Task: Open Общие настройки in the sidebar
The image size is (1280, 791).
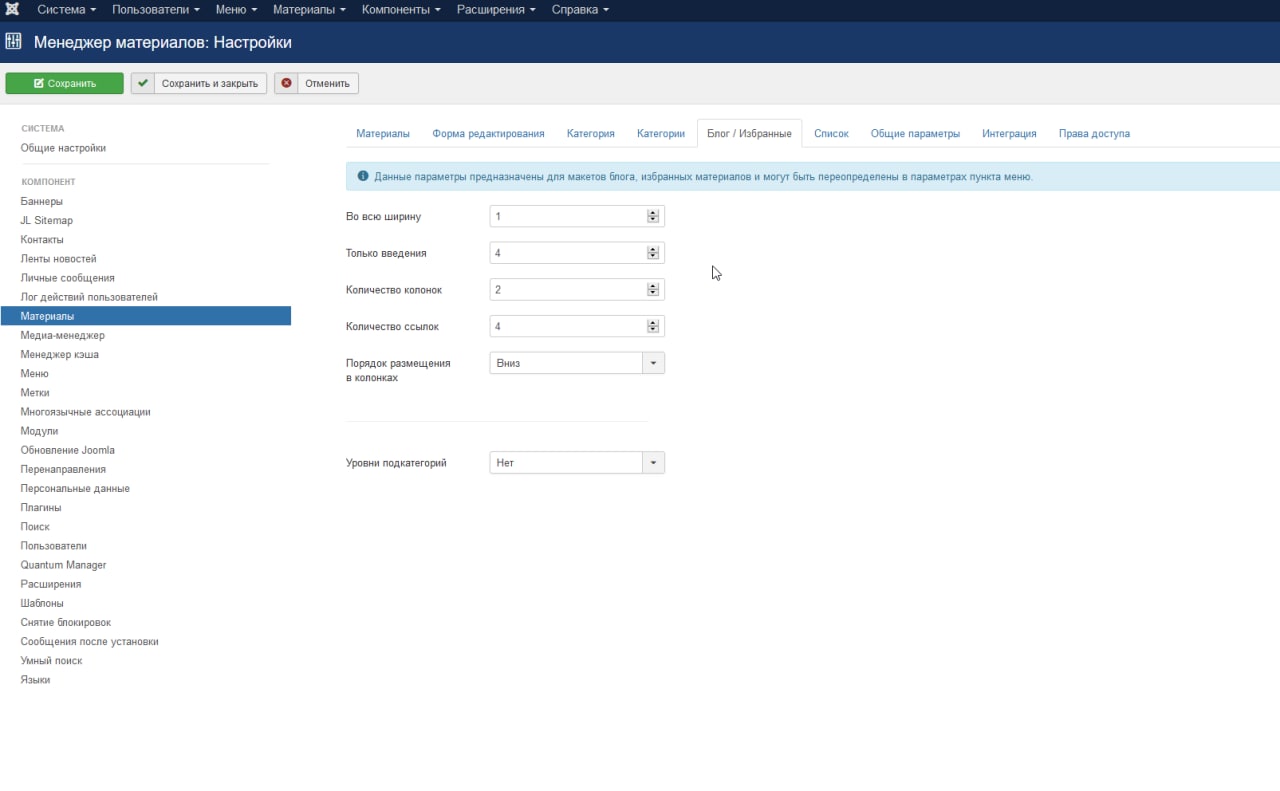Action: coord(63,148)
